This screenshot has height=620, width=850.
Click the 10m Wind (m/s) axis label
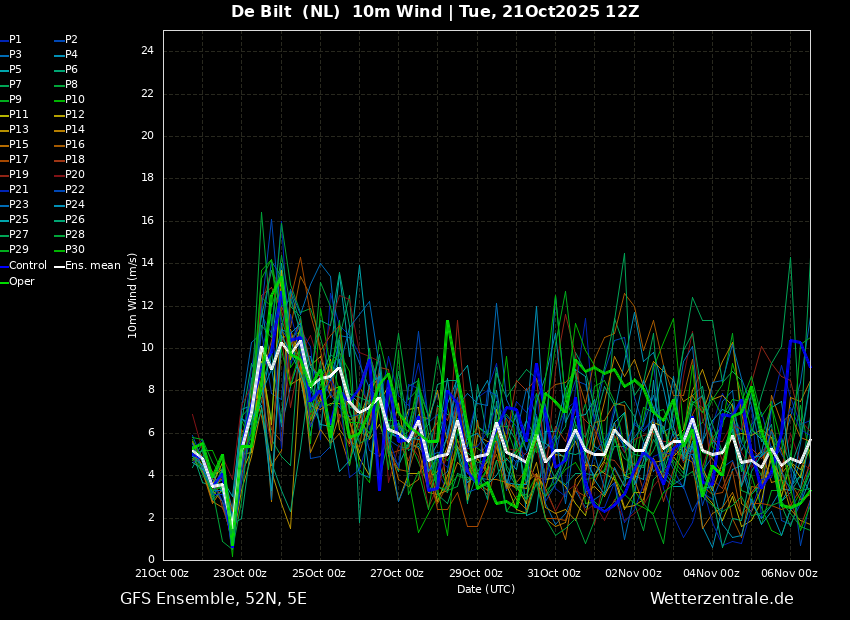(x=133, y=295)
